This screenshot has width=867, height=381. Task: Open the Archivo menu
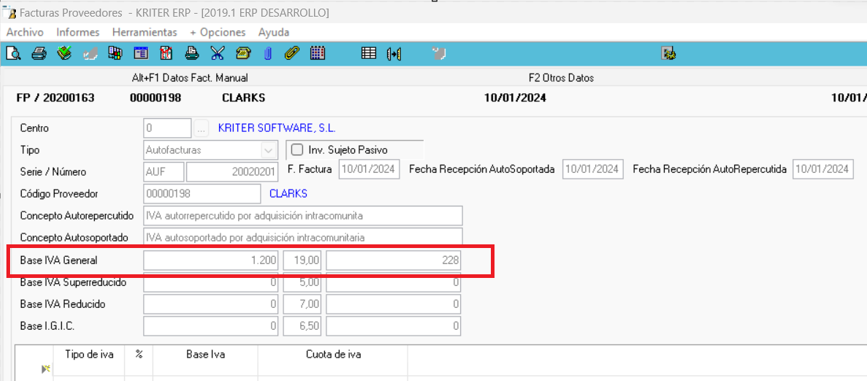coord(25,32)
